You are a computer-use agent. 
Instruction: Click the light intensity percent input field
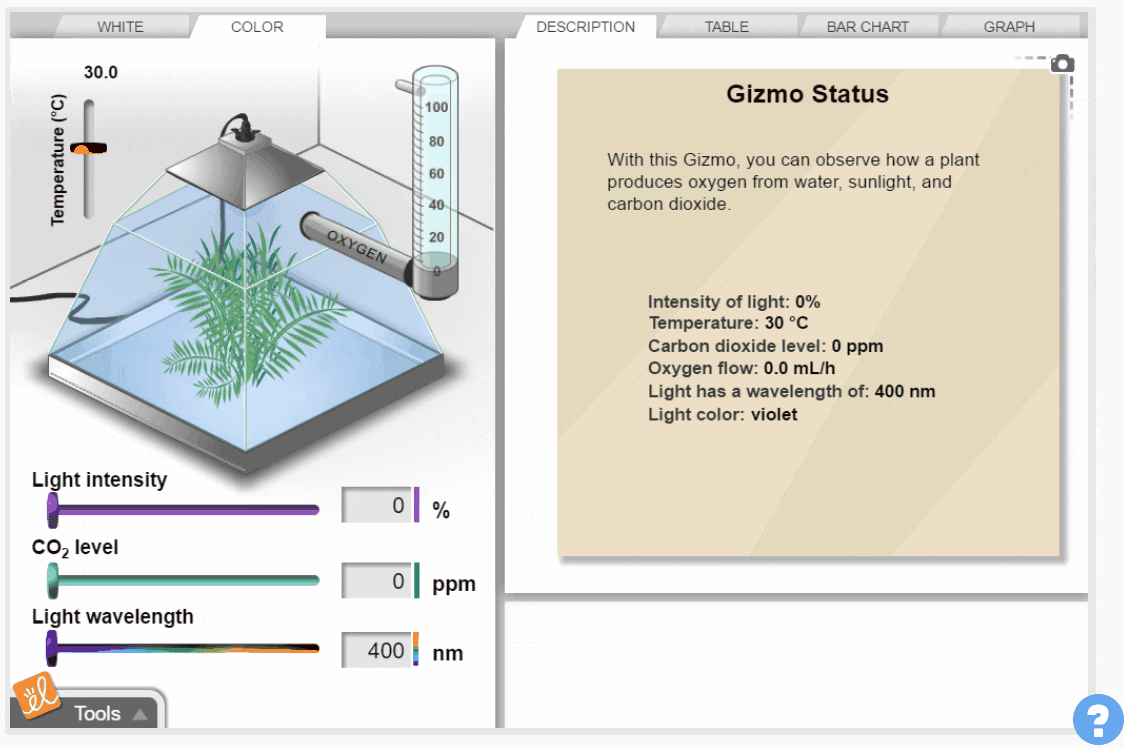pos(376,506)
